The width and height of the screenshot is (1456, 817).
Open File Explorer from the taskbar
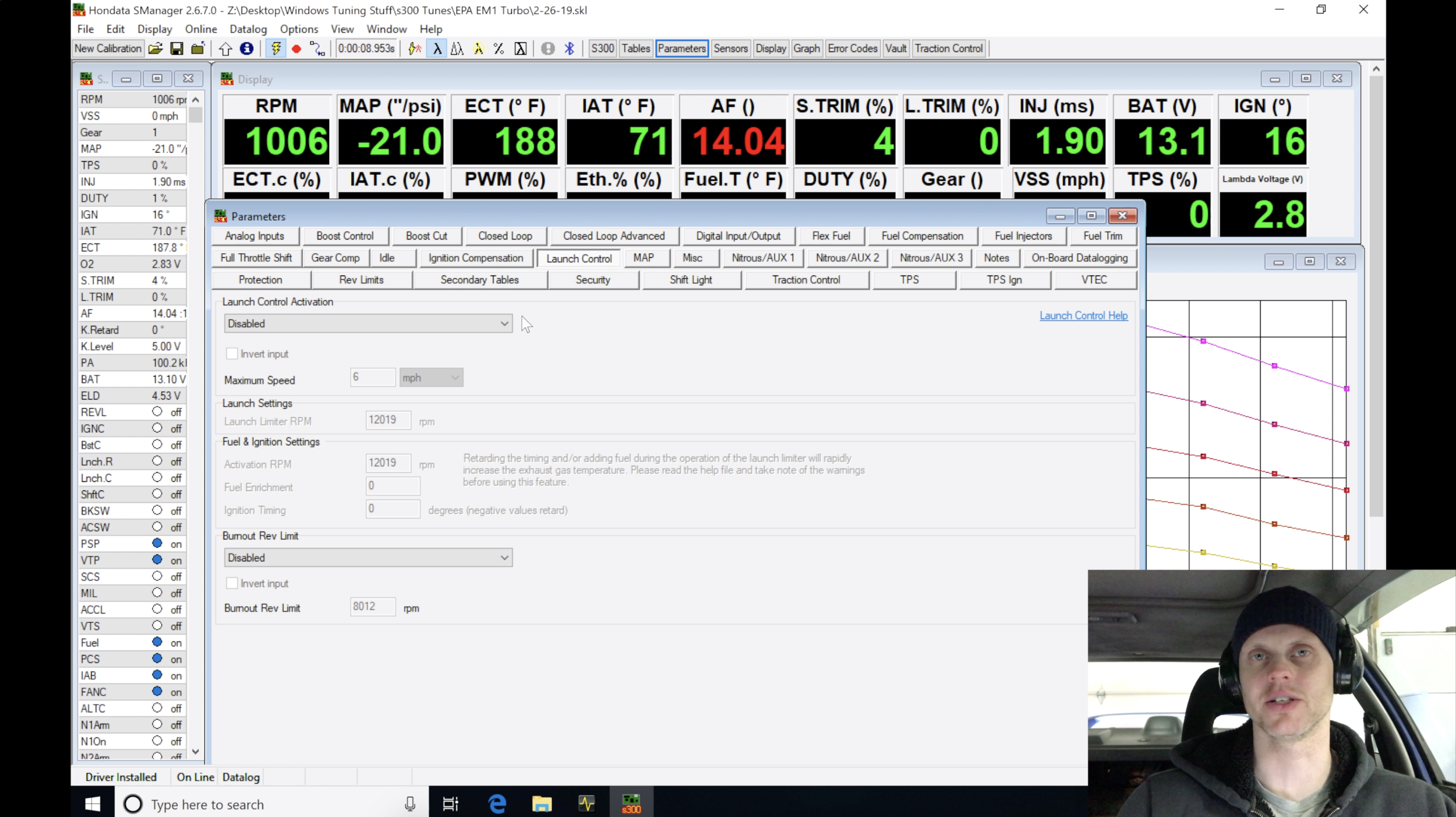pyautogui.click(x=542, y=804)
